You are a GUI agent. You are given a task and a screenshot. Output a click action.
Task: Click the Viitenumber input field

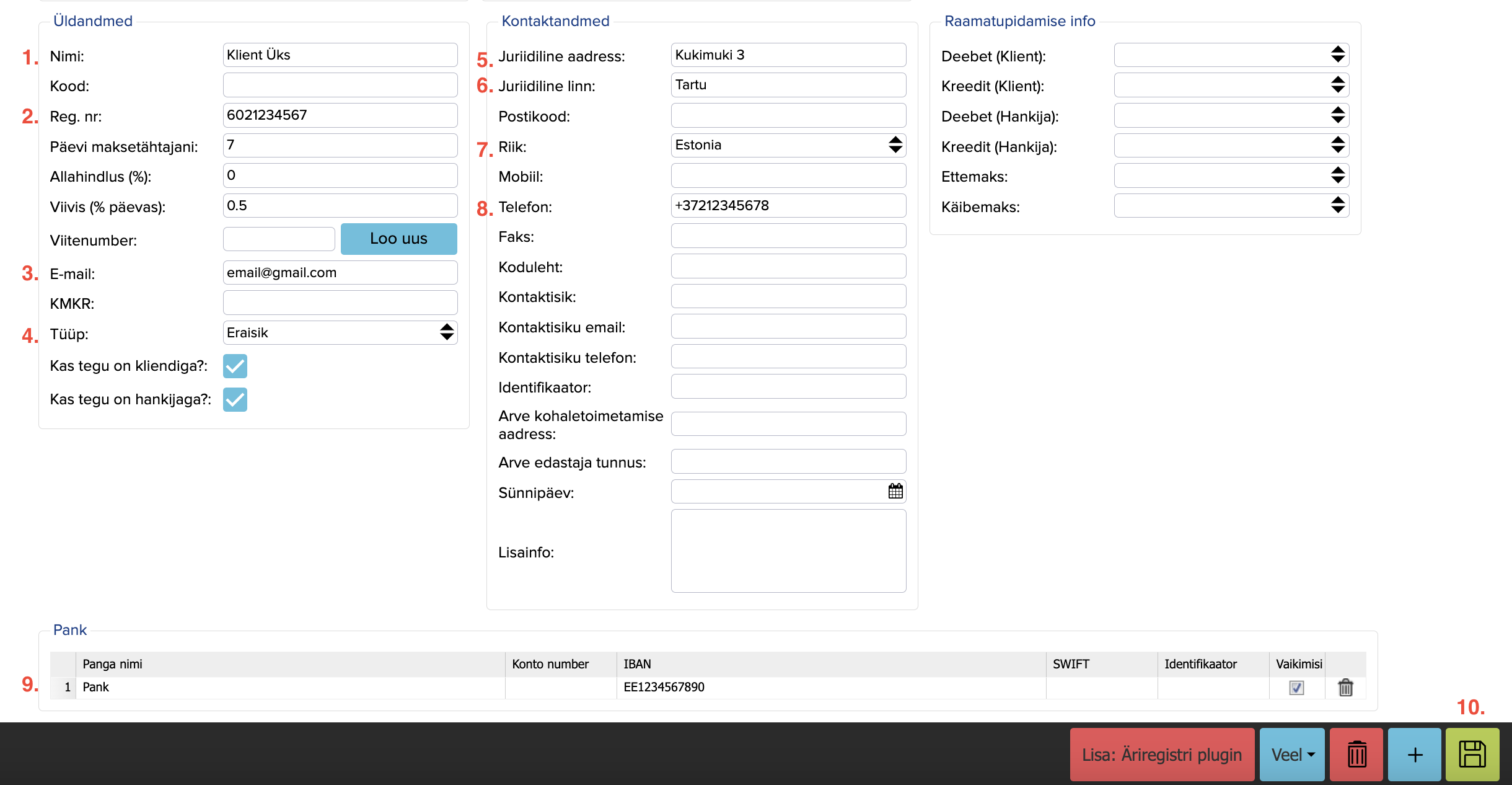click(278, 239)
